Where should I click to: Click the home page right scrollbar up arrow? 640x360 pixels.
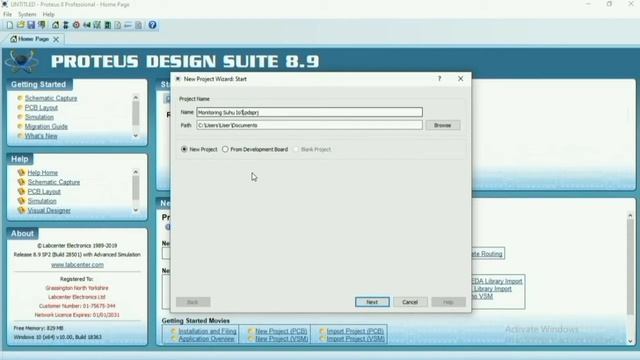coord(630,215)
